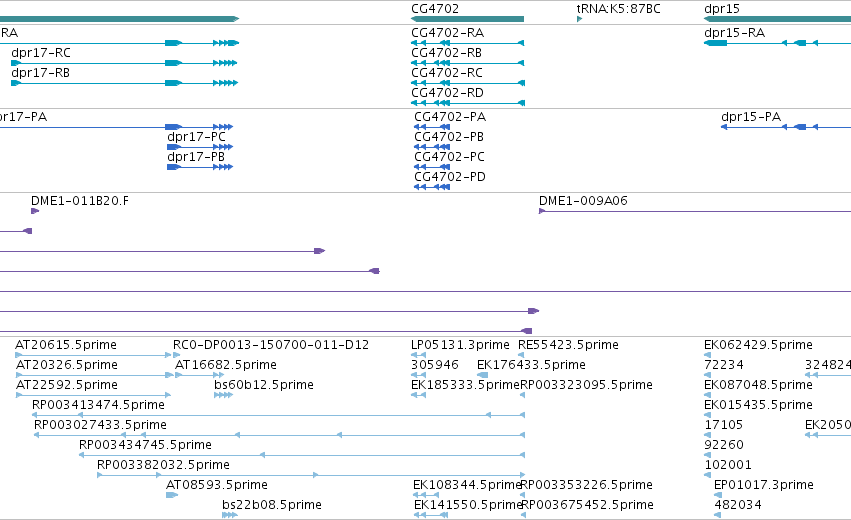Click the DME1-011B20.F arrow glyph
This screenshot has width=851, height=520.
pyautogui.click(x=35, y=211)
